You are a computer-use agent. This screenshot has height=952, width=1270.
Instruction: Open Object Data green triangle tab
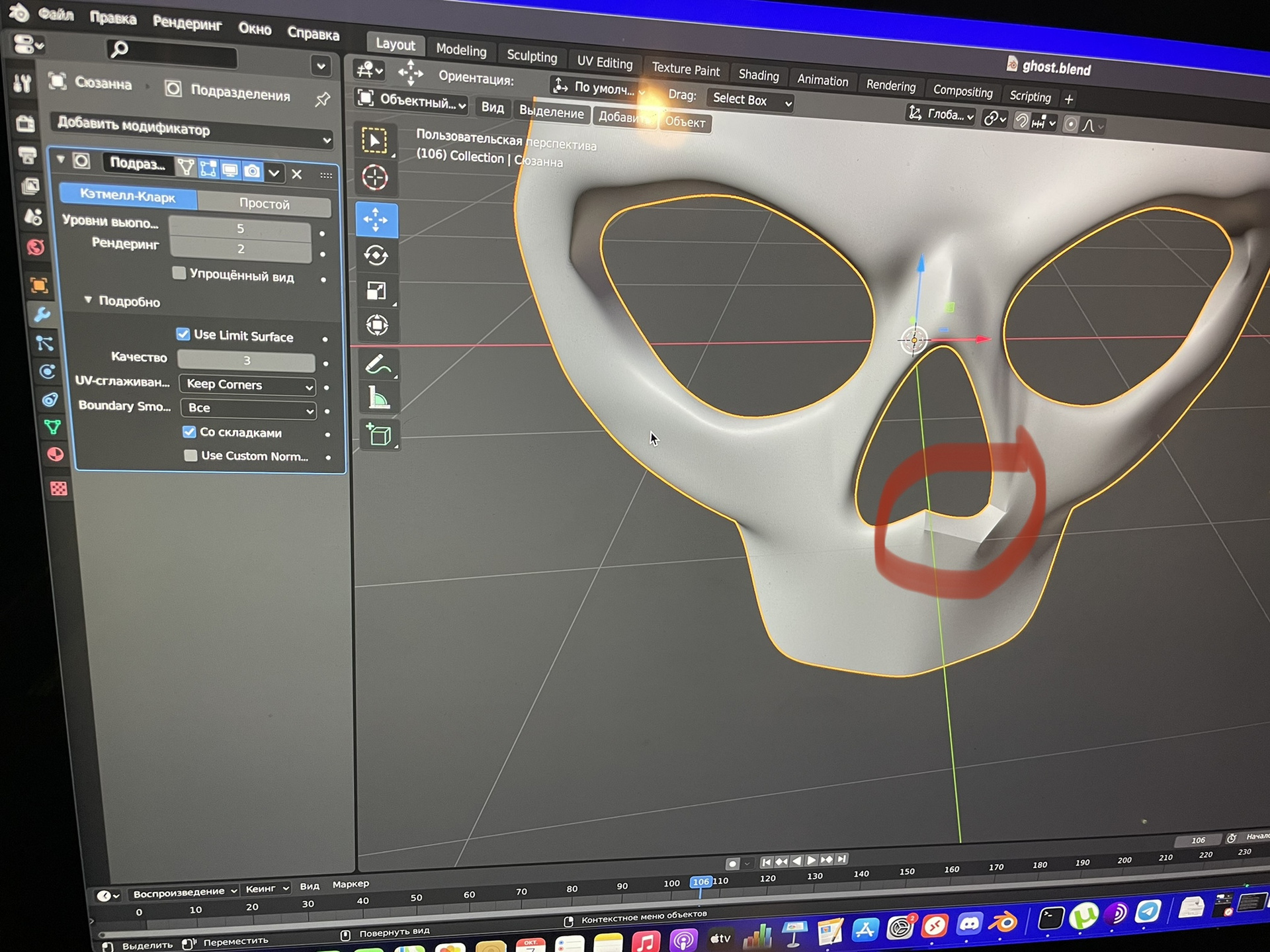pos(52,427)
